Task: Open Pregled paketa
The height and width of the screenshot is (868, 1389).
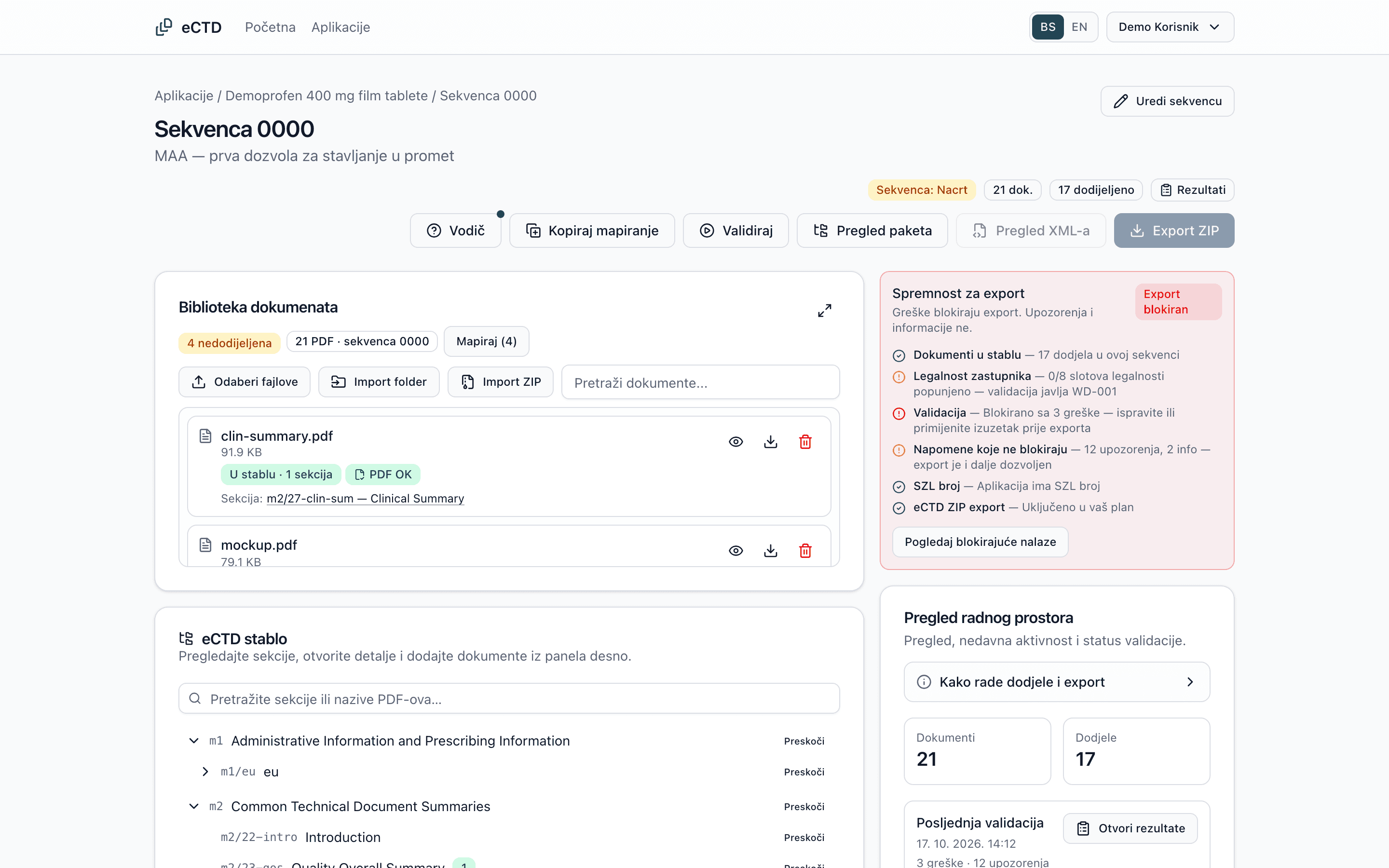Action: coord(872,231)
